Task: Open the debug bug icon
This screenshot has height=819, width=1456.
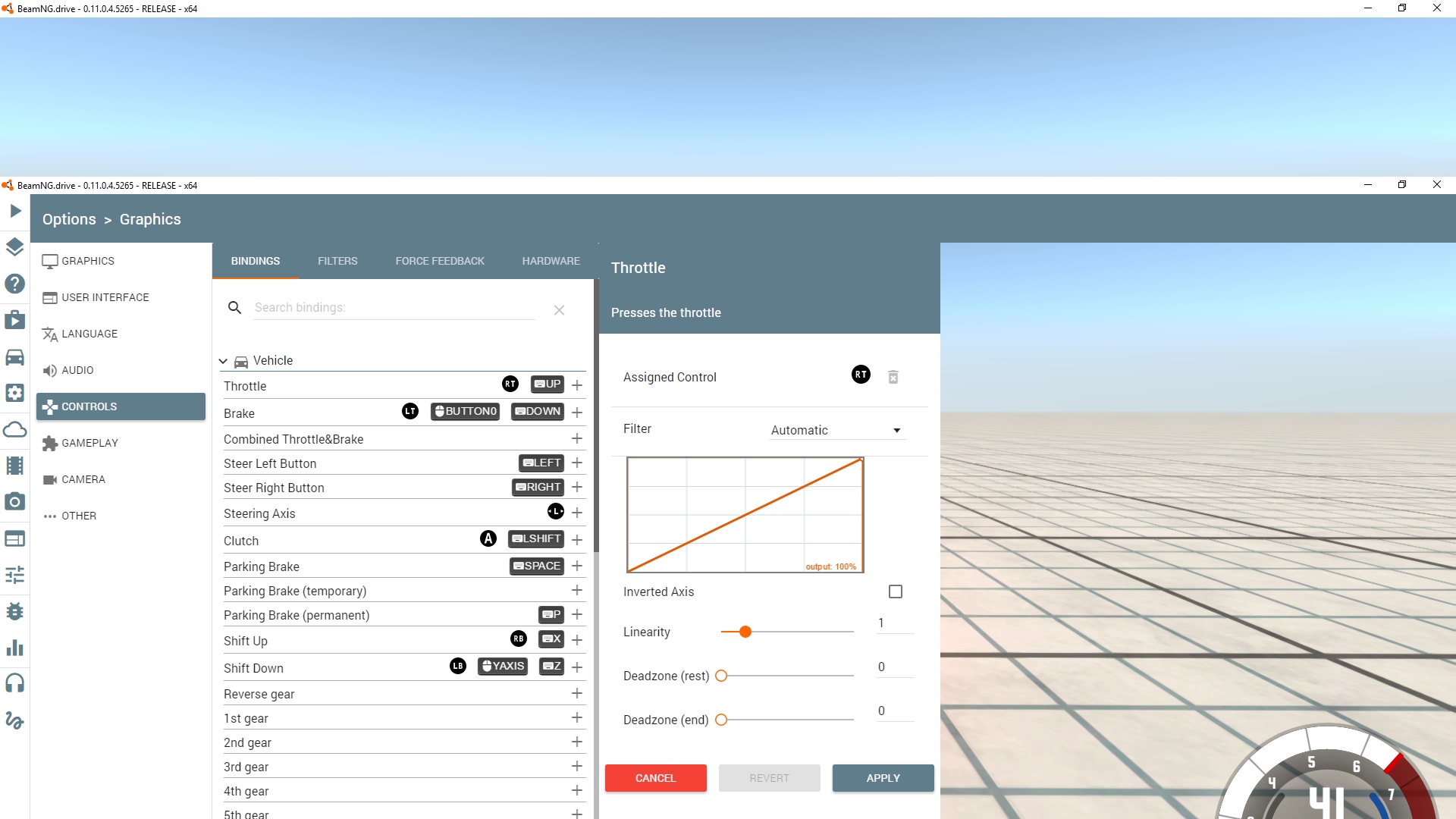Action: (x=15, y=611)
